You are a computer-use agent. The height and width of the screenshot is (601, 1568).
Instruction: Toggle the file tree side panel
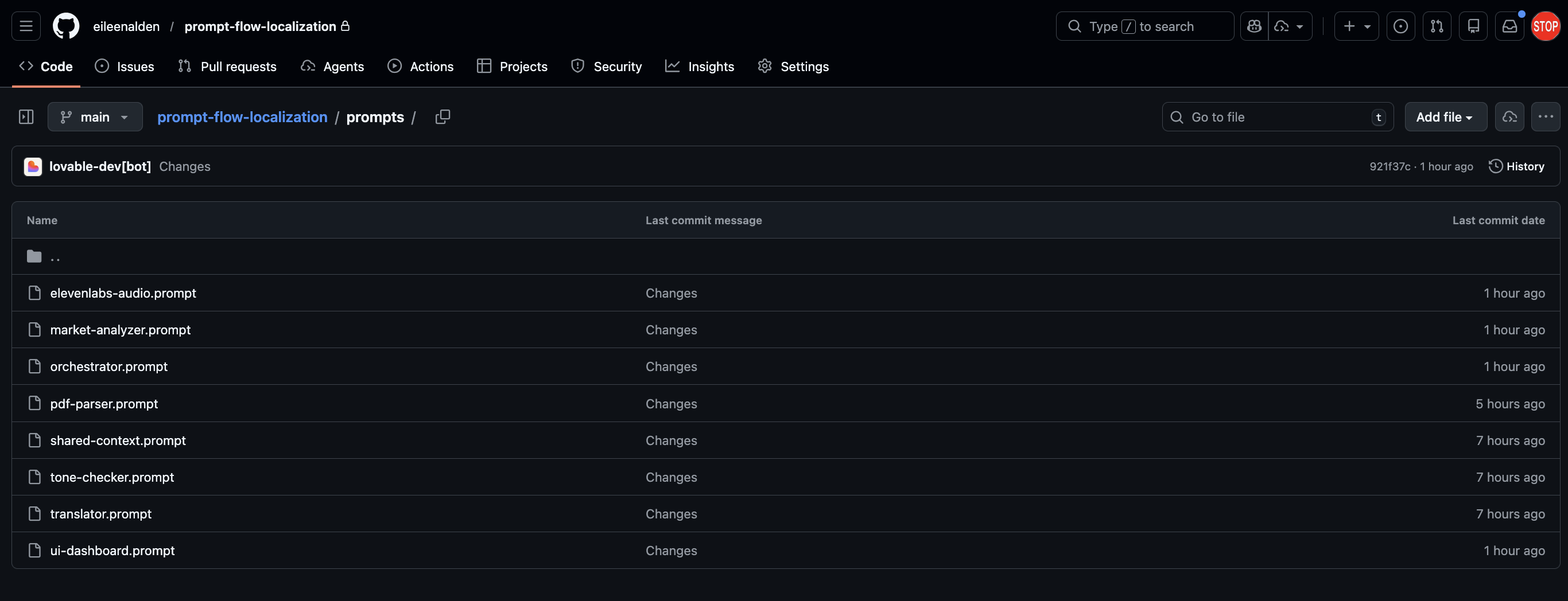(x=26, y=117)
